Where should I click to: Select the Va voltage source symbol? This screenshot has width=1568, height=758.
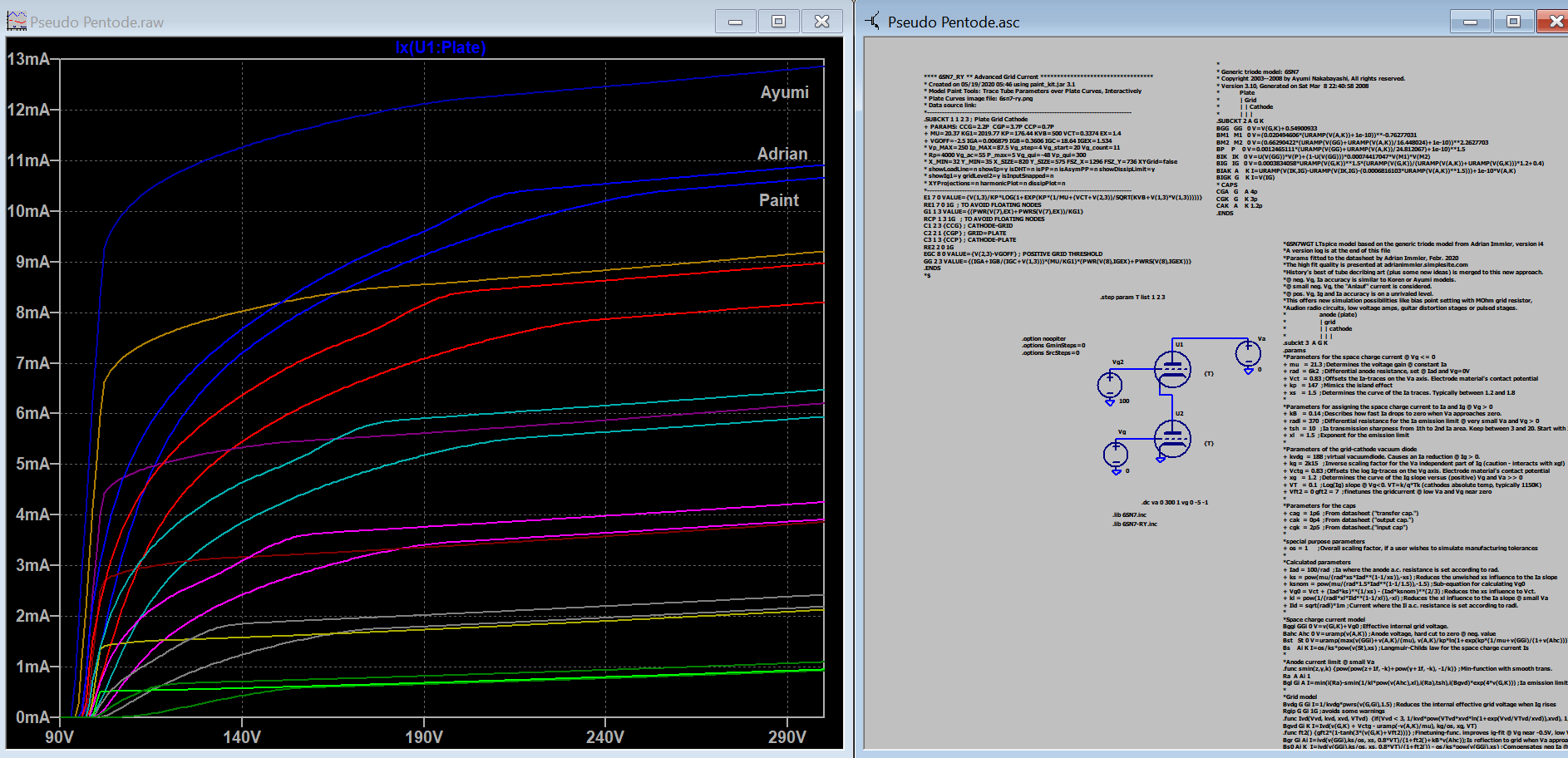coord(1248,354)
